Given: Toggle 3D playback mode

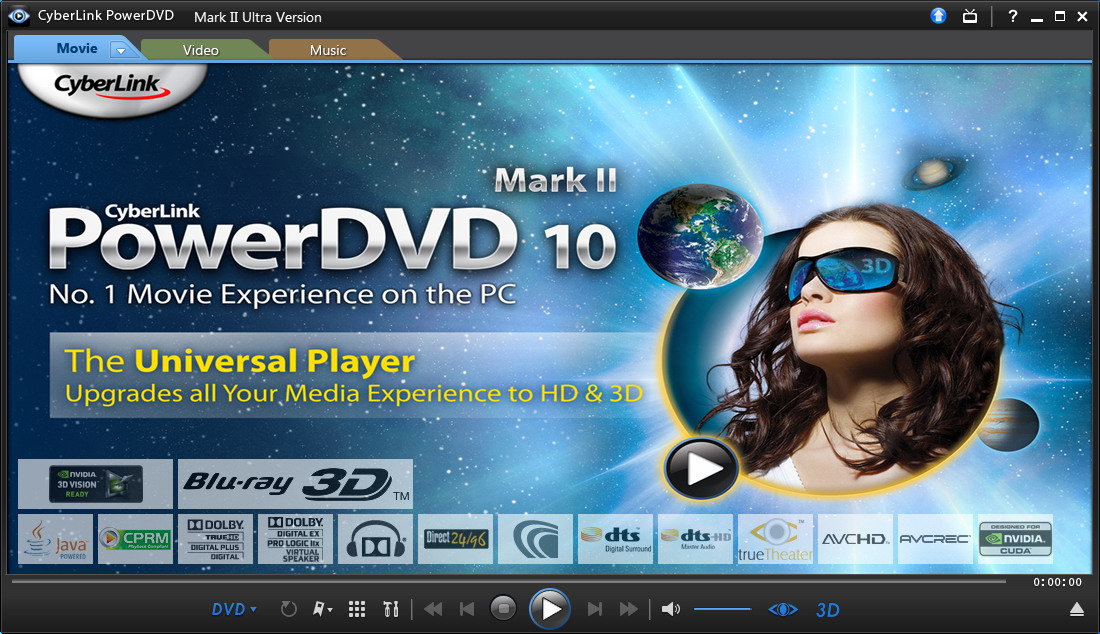Looking at the screenshot, I should pos(828,610).
